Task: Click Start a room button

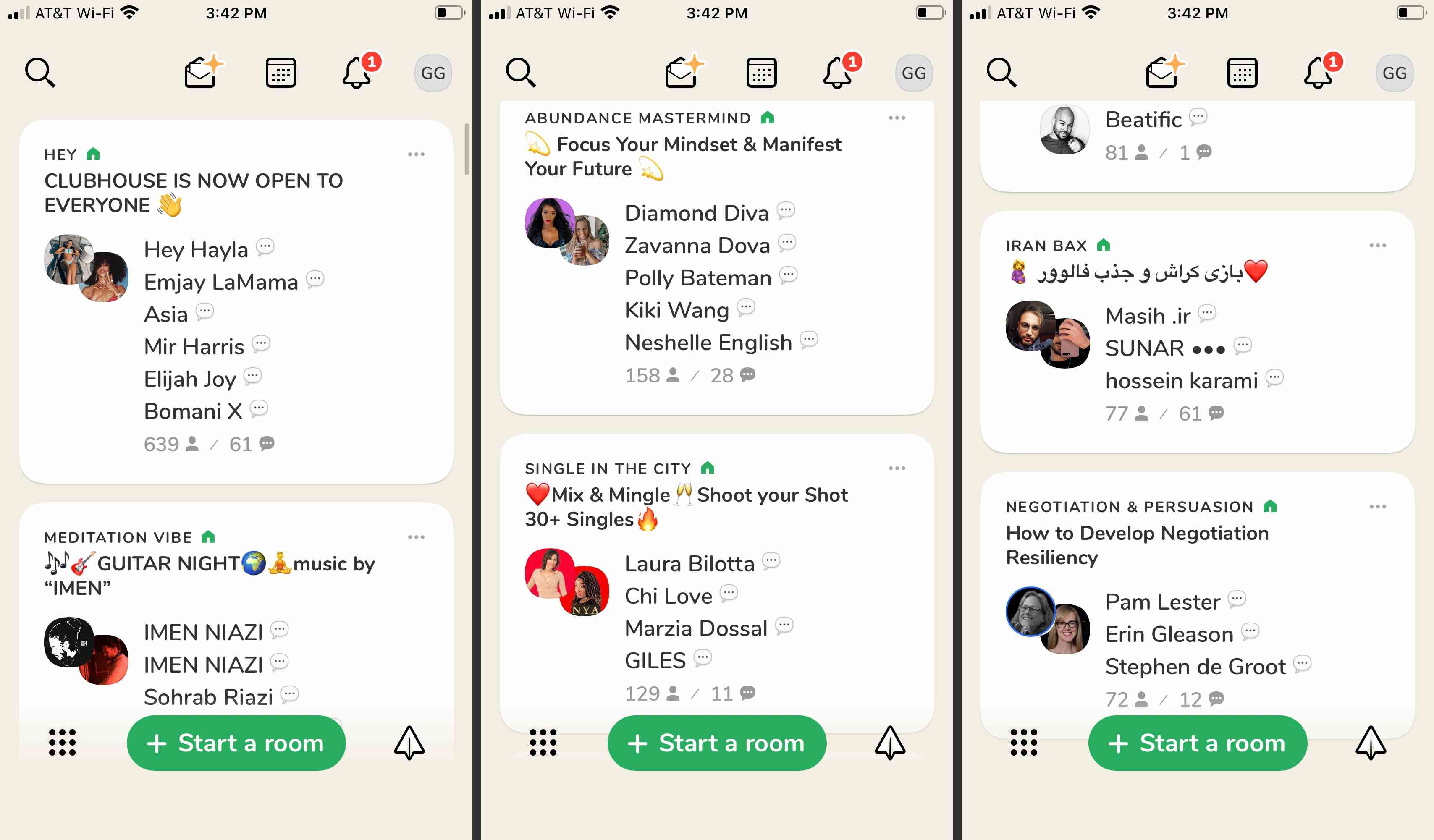Action: click(236, 744)
